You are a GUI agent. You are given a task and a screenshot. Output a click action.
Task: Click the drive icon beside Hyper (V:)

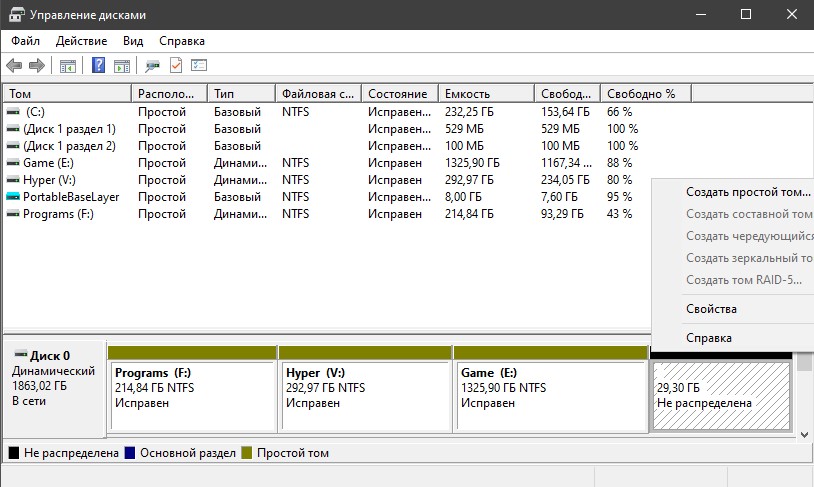pyautogui.click(x=13, y=180)
